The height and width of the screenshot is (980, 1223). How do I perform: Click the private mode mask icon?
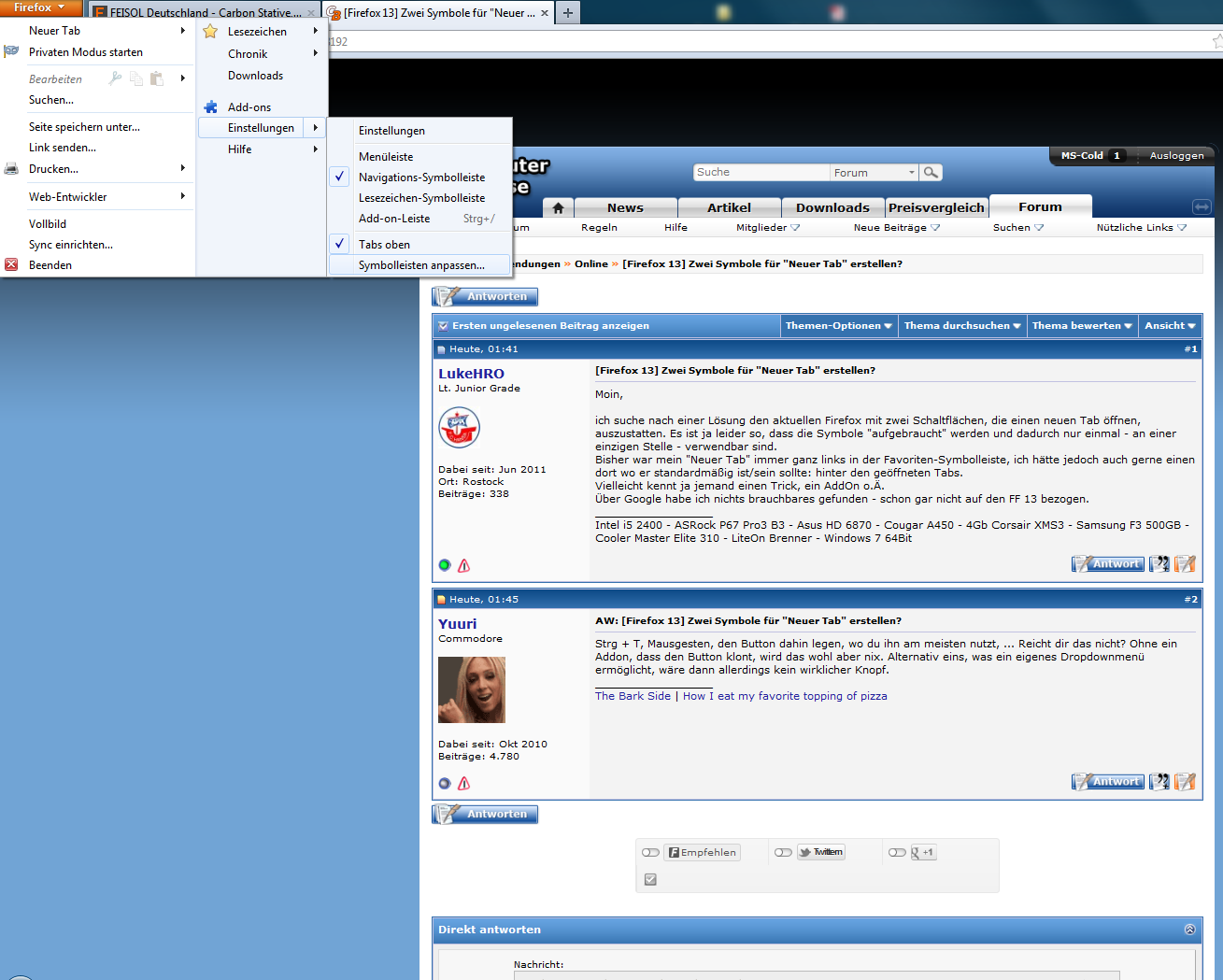(x=11, y=51)
